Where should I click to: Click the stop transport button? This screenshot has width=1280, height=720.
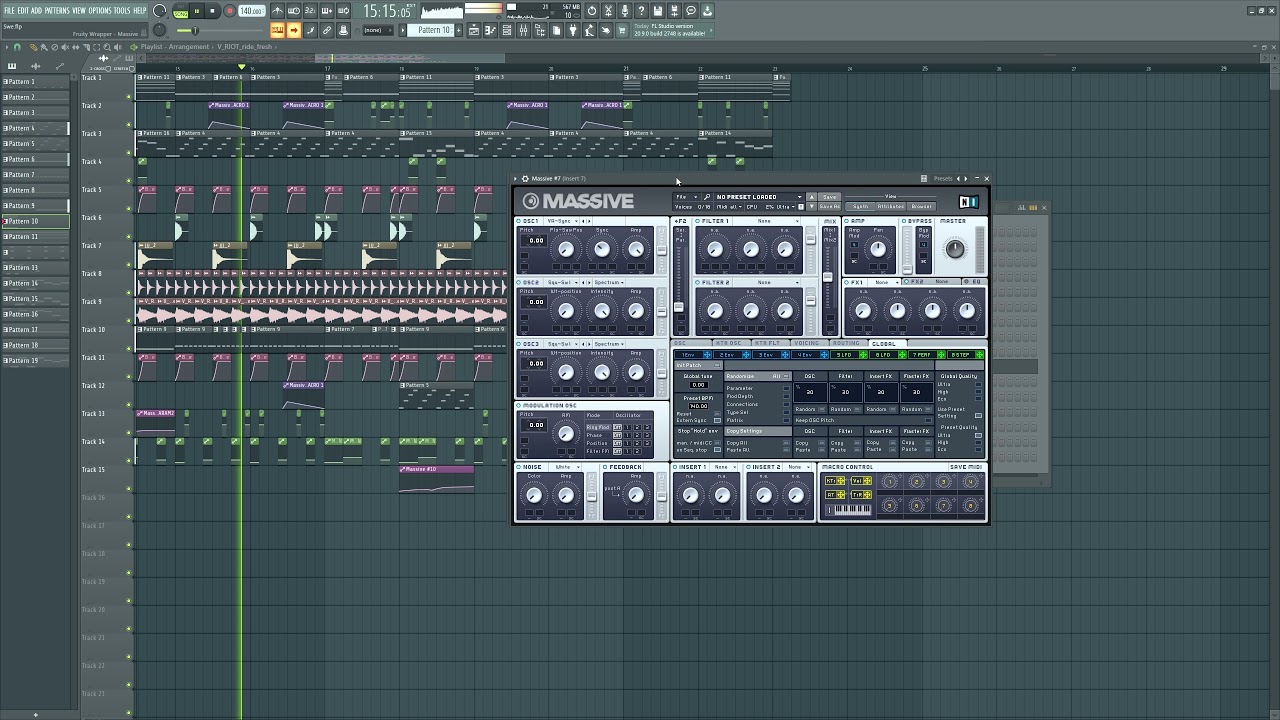tap(212, 11)
